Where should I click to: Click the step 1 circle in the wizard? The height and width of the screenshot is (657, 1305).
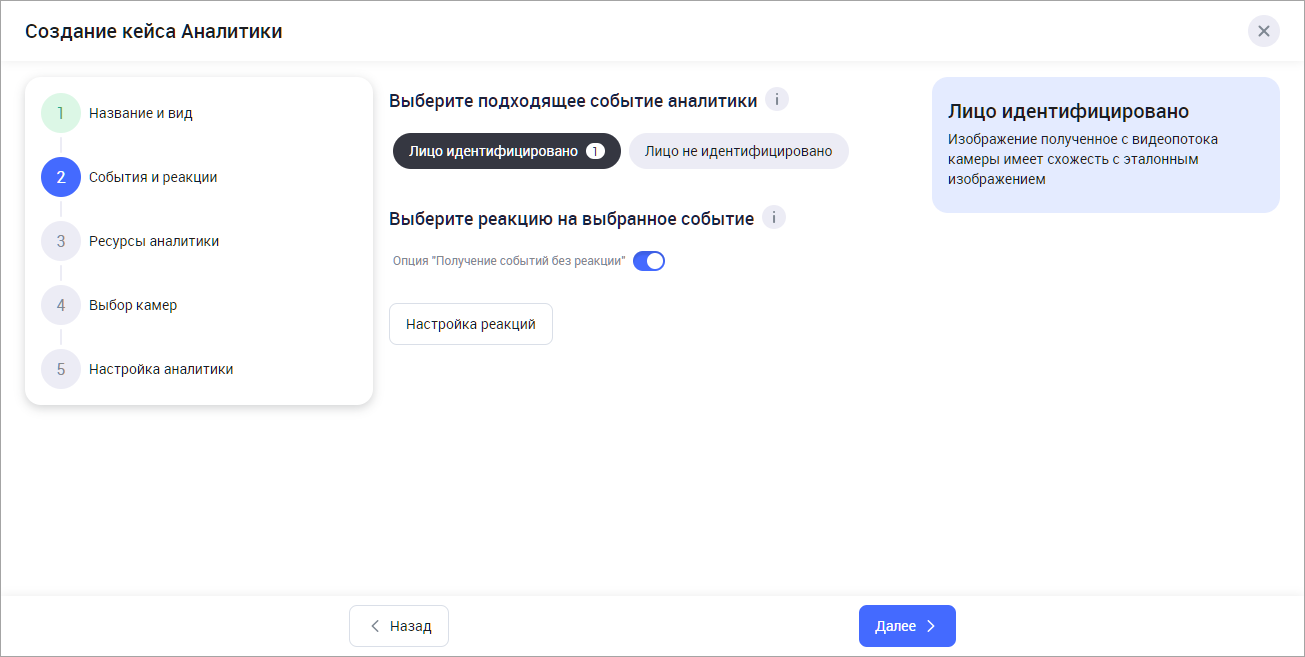[61, 113]
